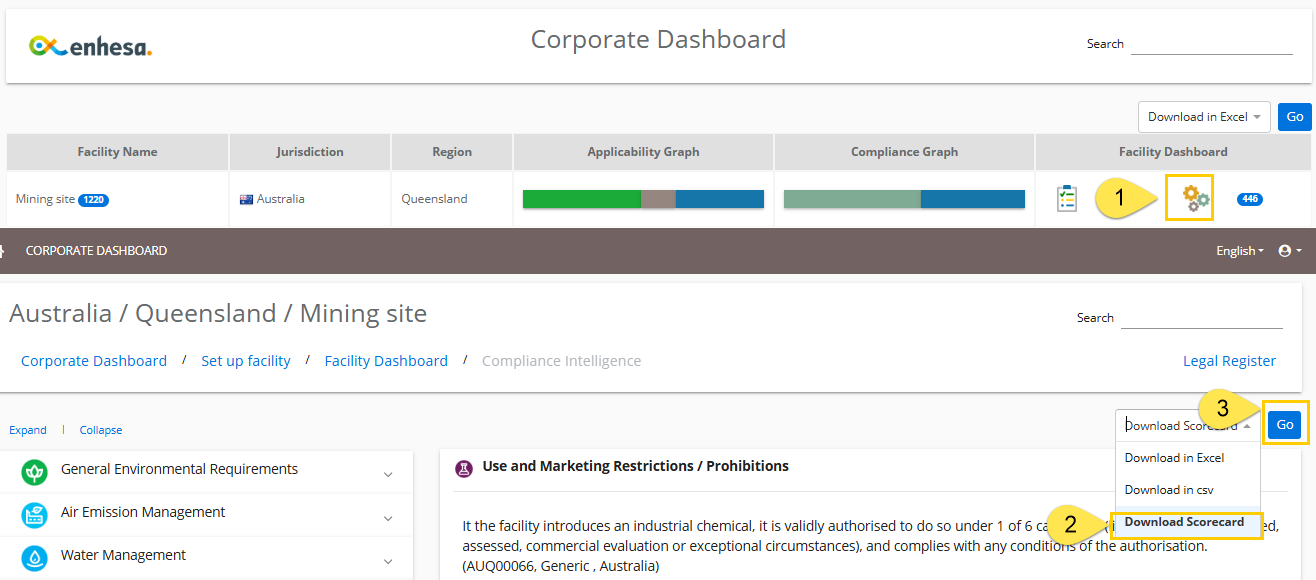1316x580 pixels.
Task: Click the Corporate Dashboard search field
Action: click(x=1212, y=44)
